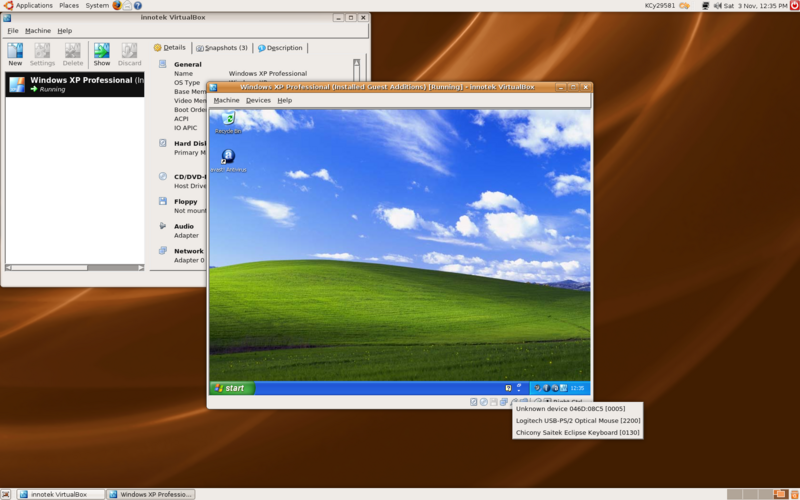Screen dimensions: 800x500
Task: Switch to the Snapshots (3) tab
Action: pos(222,47)
